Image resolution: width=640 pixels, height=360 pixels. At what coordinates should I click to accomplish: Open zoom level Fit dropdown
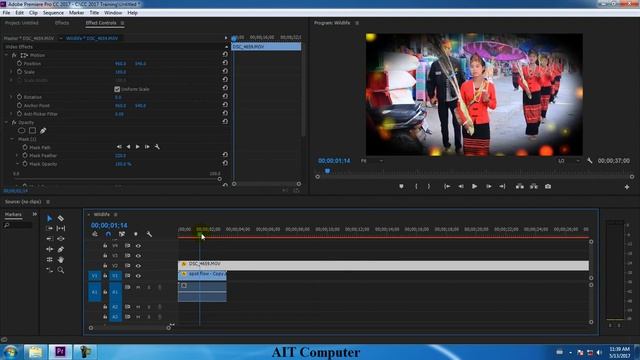click(x=372, y=161)
